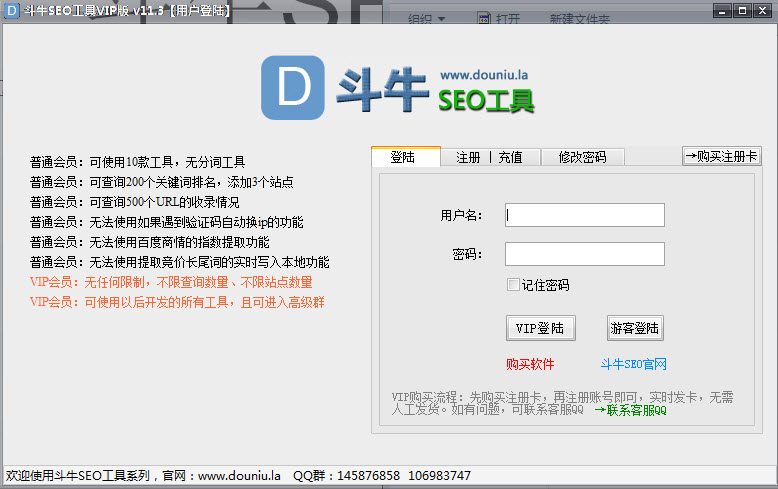Click the line about 验证码自动换ip

pos(167,222)
